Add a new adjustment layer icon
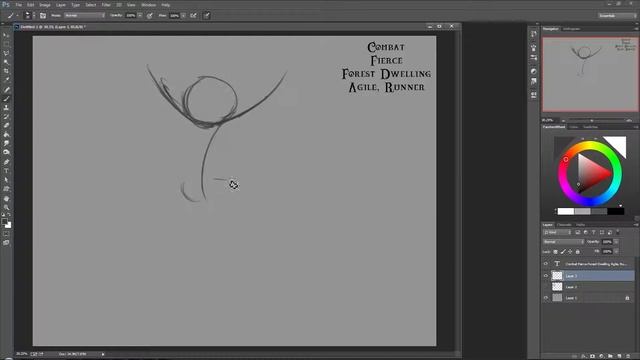The image size is (640, 360). tap(601, 356)
